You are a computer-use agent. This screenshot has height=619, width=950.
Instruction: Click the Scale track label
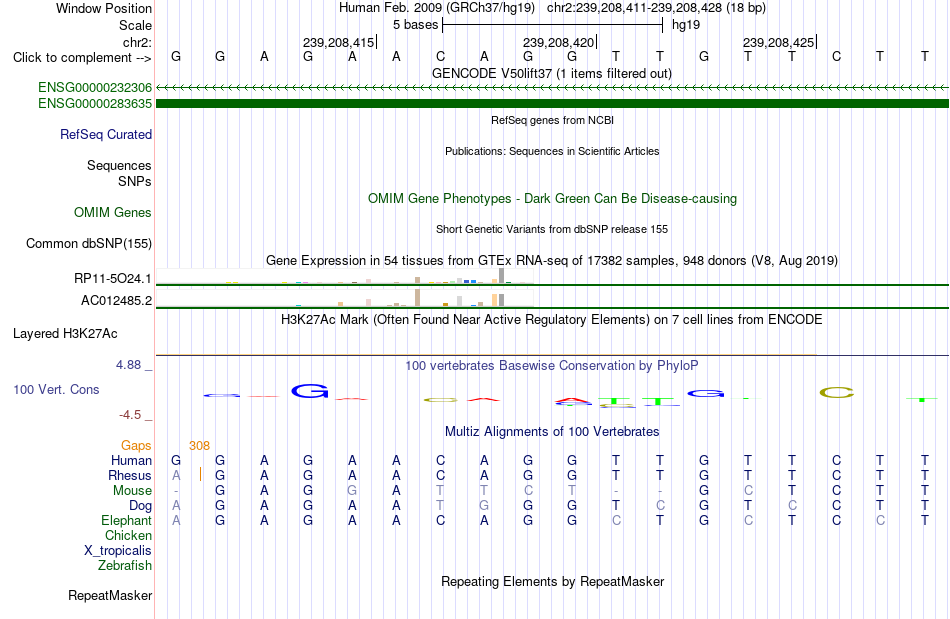point(135,25)
